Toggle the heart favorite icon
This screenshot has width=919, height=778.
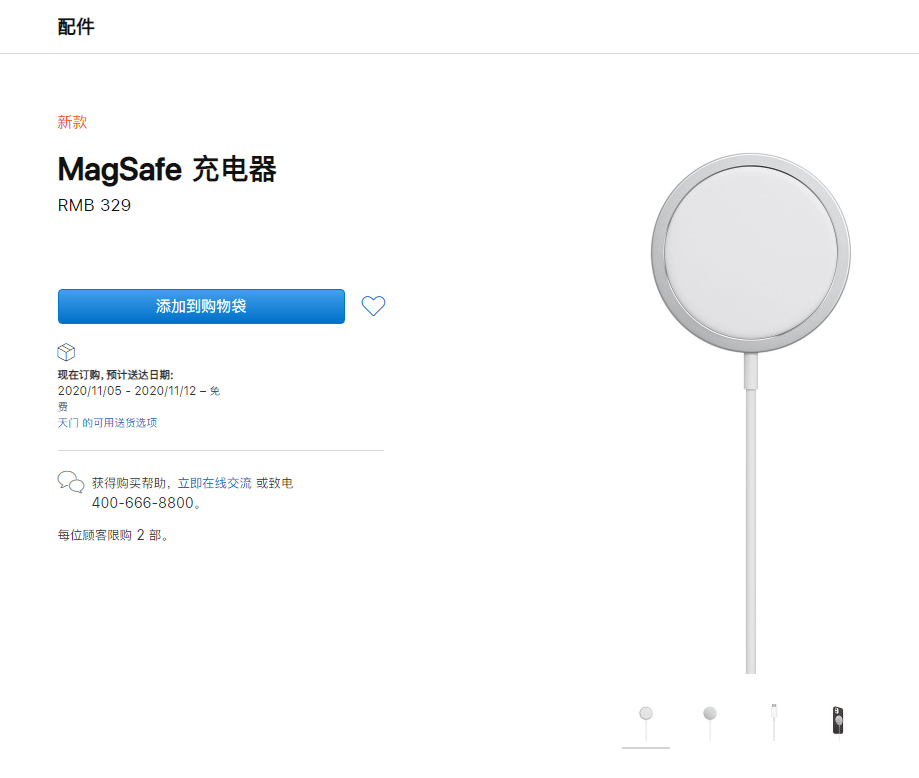[372, 306]
